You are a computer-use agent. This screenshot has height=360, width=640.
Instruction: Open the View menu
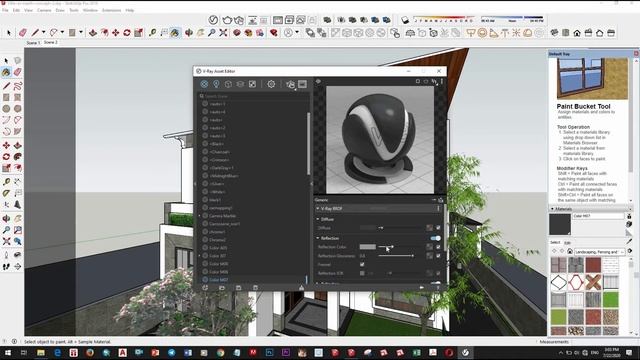click(x=28, y=10)
